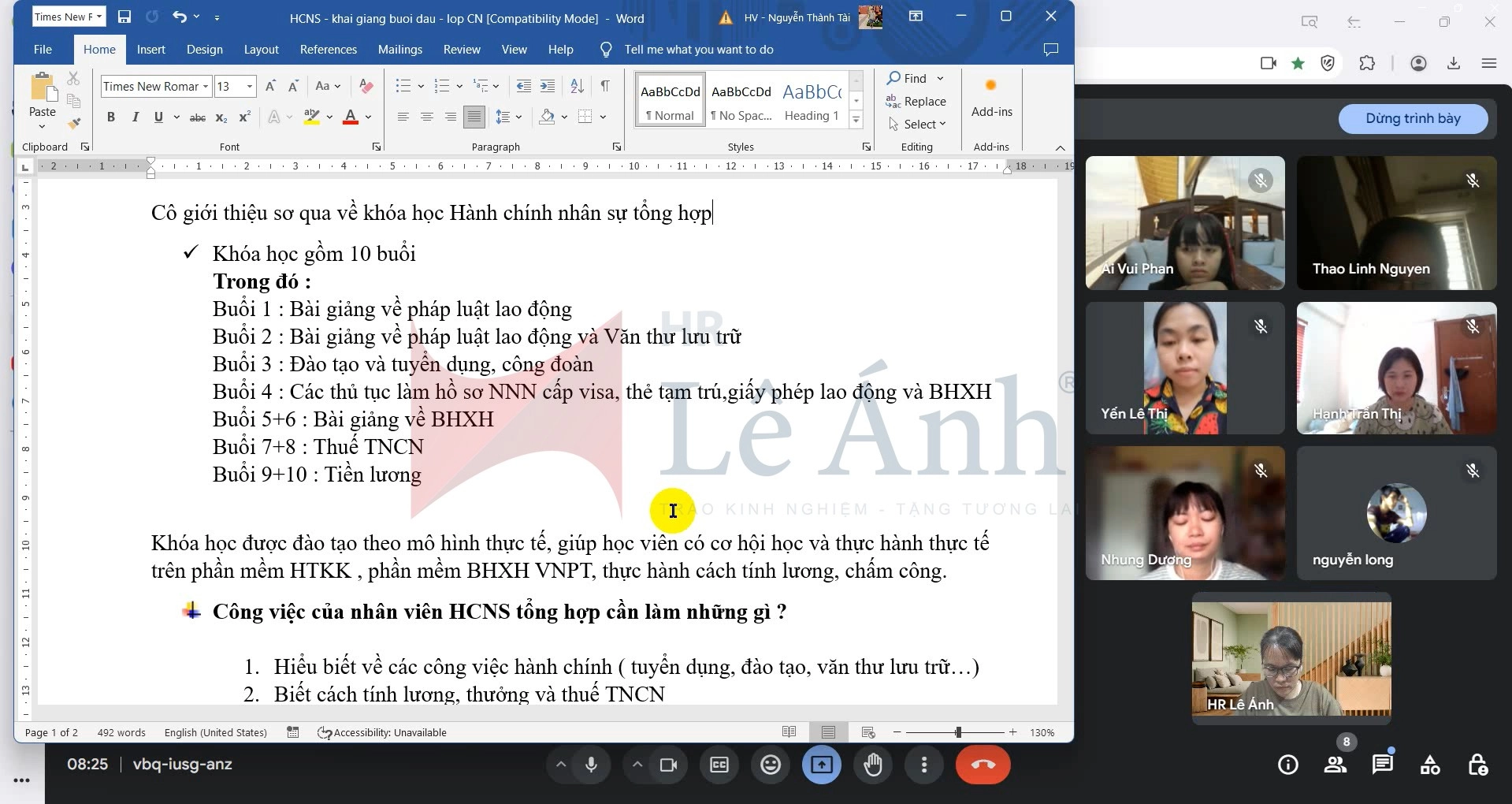Clear all formatting icon
1512x804 pixels.
click(366, 86)
